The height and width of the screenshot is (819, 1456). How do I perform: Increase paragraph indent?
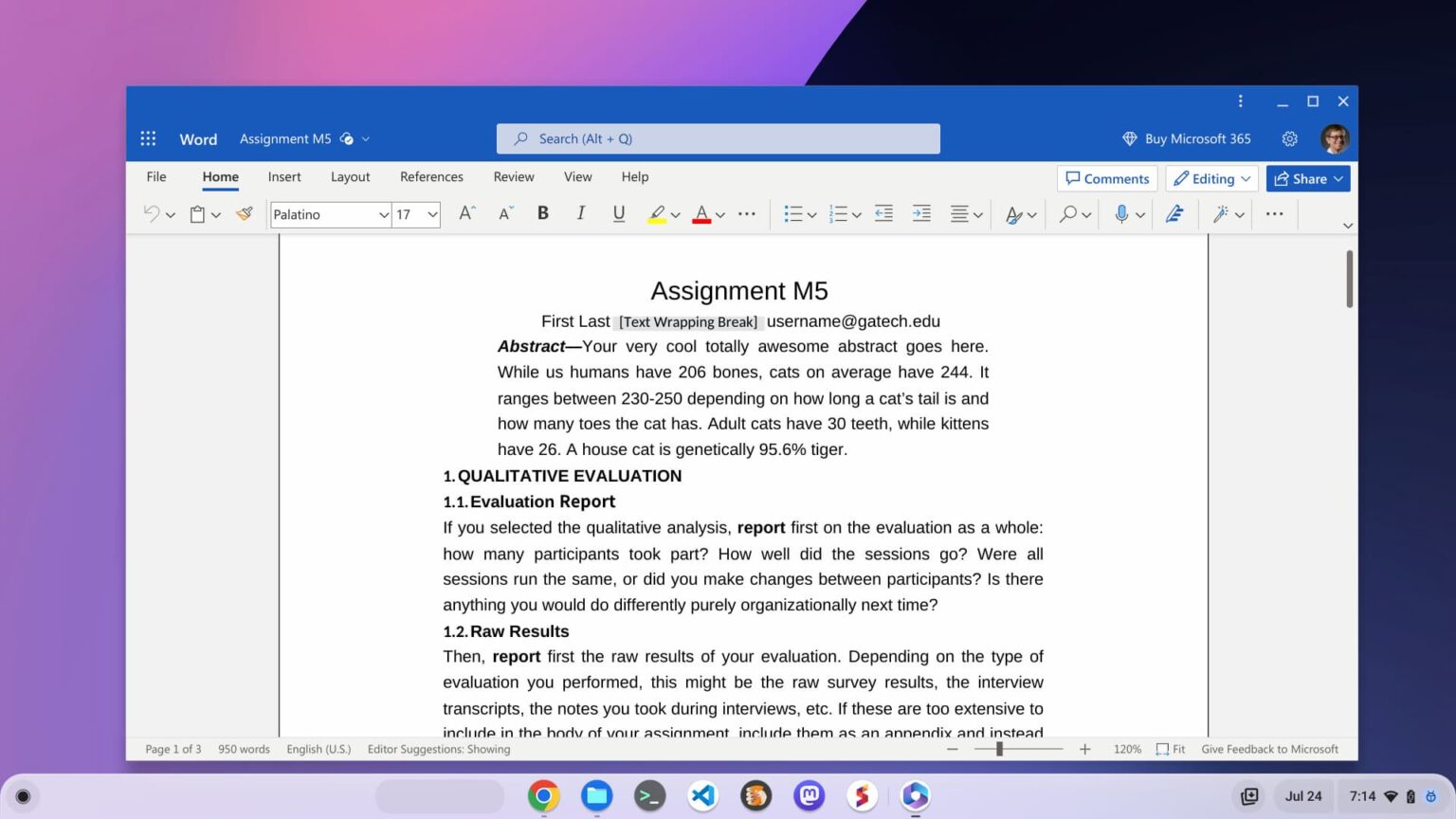[x=920, y=213]
